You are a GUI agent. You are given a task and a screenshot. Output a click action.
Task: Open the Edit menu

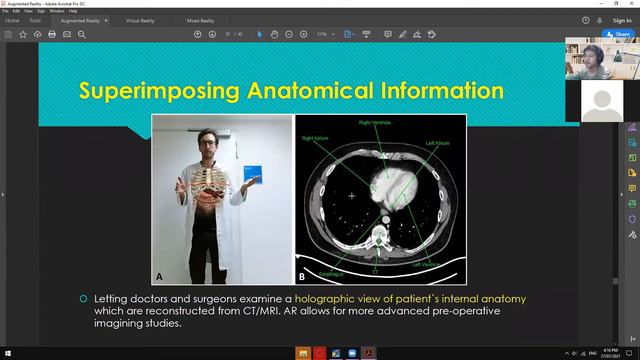[16, 11]
